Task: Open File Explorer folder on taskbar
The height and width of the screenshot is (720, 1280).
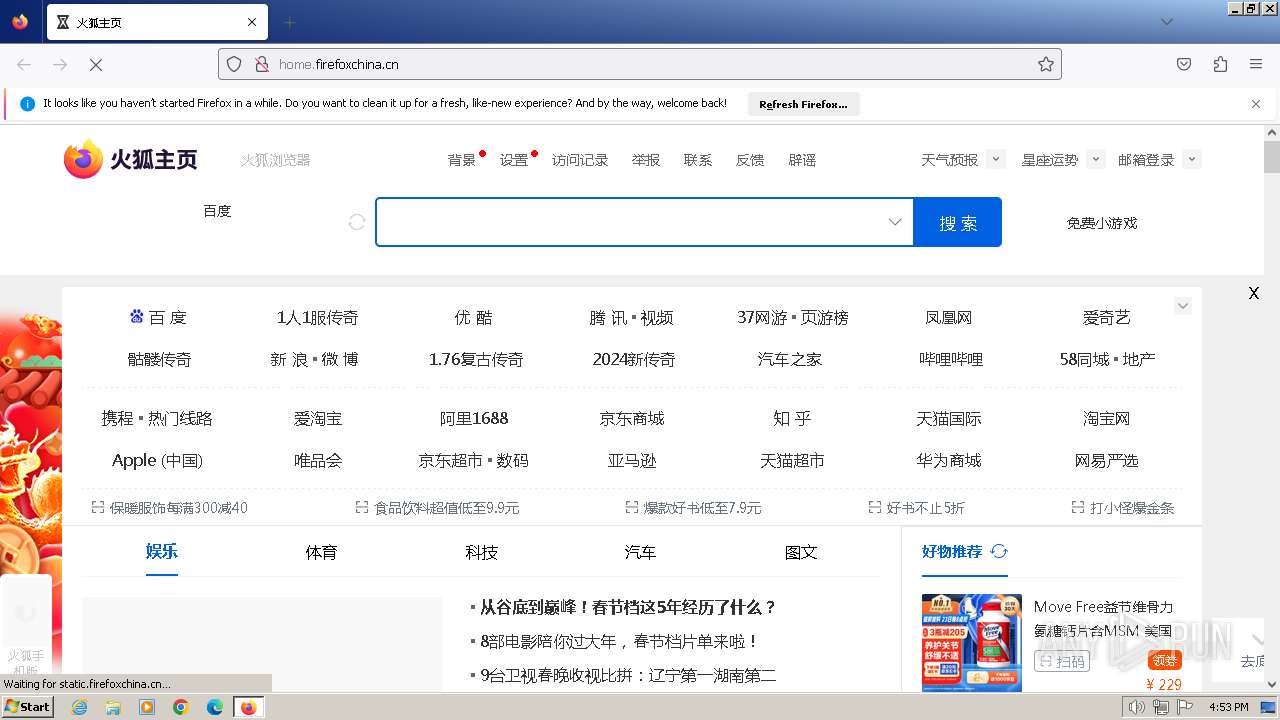Action: (x=113, y=707)
